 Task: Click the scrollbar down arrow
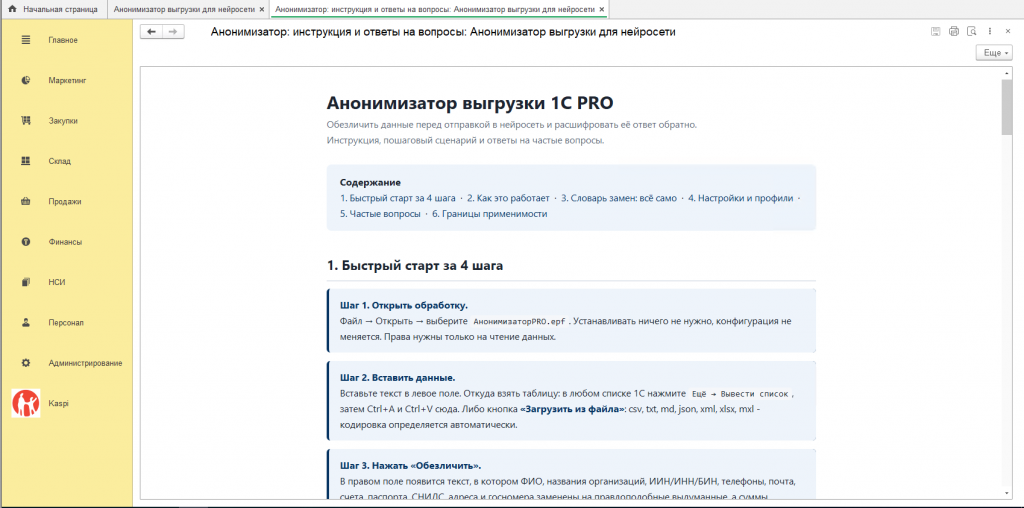coord(1006,494)
